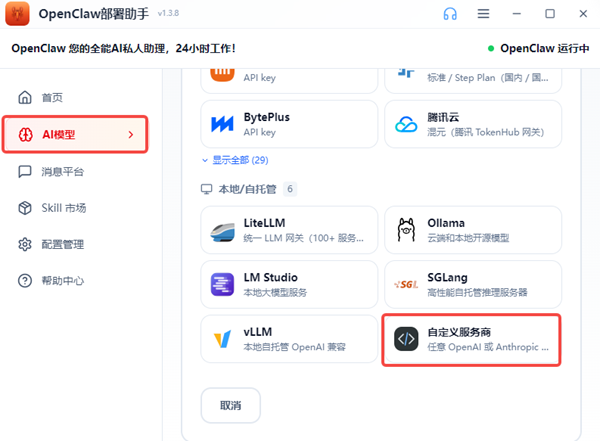Viewport: 600px width, 441px height.
Task: Click the 配置管理 gear icon
Action: 25,244
